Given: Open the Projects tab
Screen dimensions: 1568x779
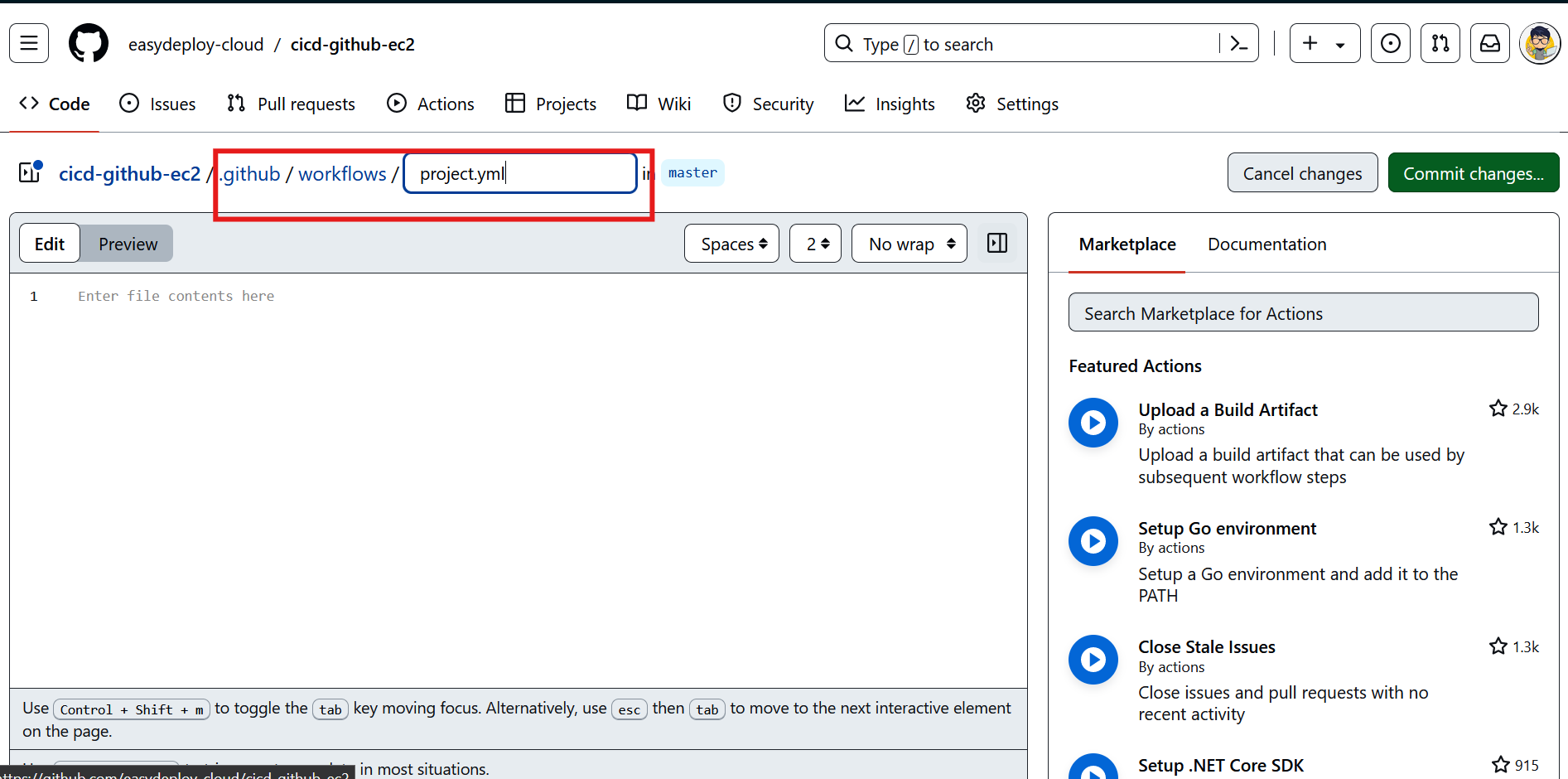Looking at the screenshot, I should pyautogui.click(x=552, y=104).
